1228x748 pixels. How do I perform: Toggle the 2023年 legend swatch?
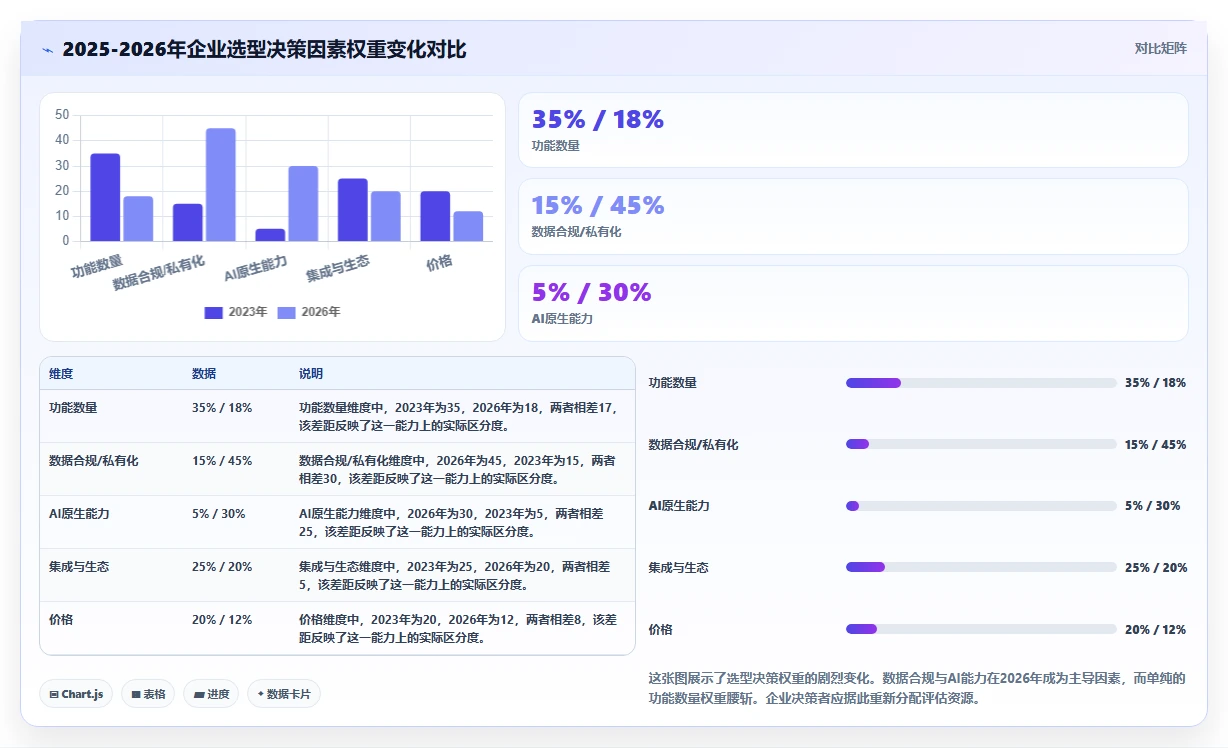click(x=214, y=312)
